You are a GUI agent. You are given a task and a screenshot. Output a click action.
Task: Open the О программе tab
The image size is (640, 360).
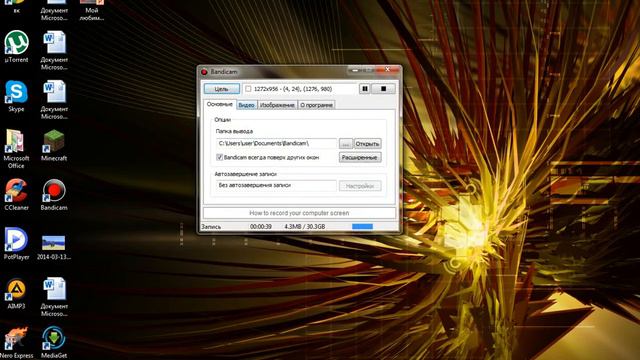pyautogui.click(x=316, y=105)
